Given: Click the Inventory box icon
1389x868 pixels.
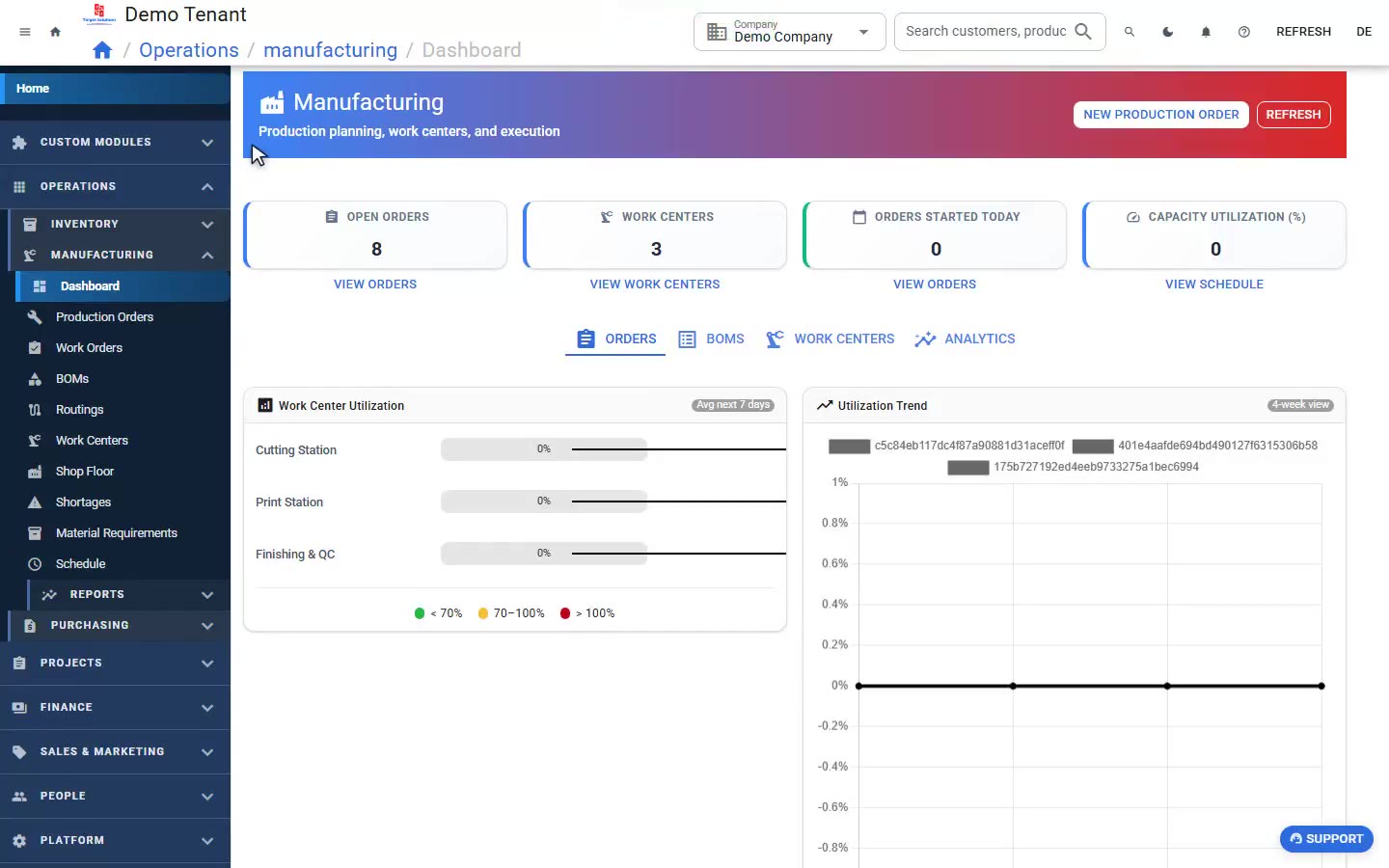Looking at the screenshot, I should point(30,224).
